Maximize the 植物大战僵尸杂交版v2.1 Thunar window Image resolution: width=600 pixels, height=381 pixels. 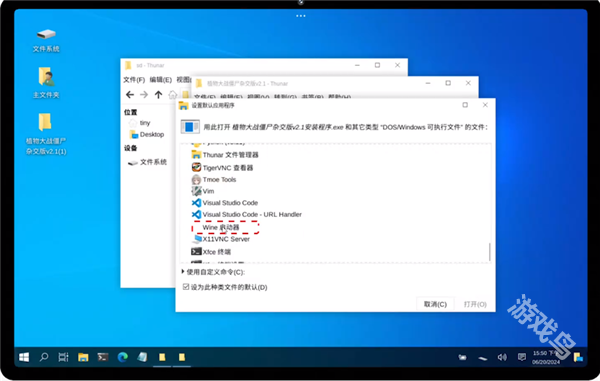(448, 83)
